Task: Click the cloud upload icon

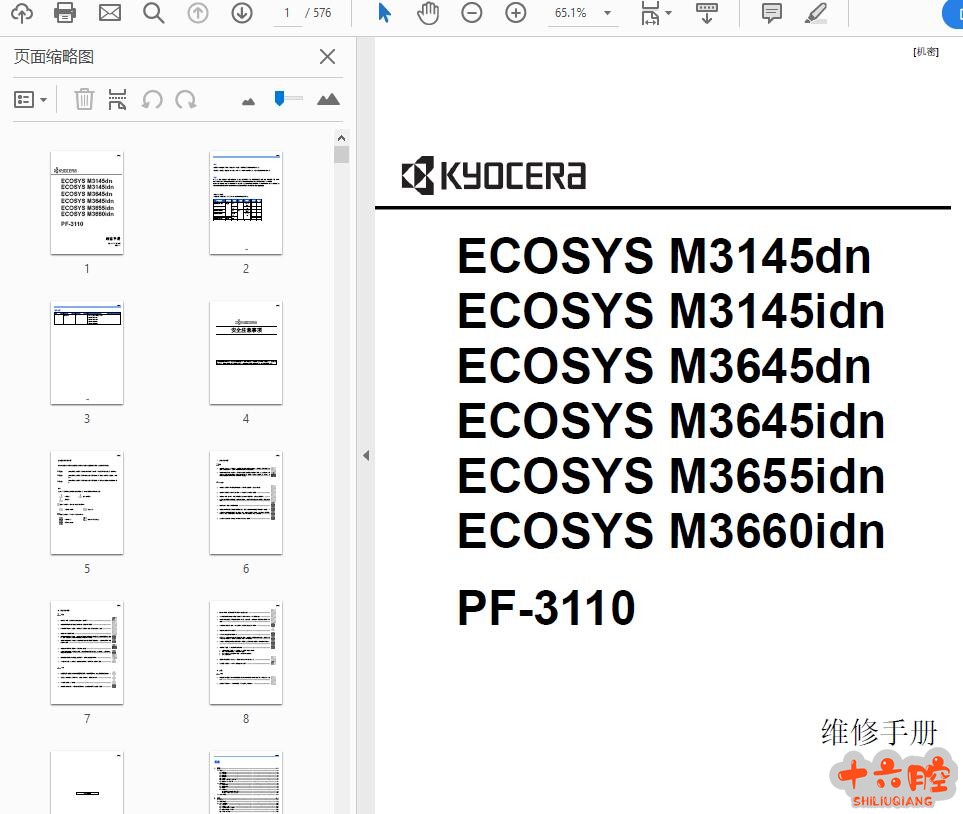Action: 21,13
